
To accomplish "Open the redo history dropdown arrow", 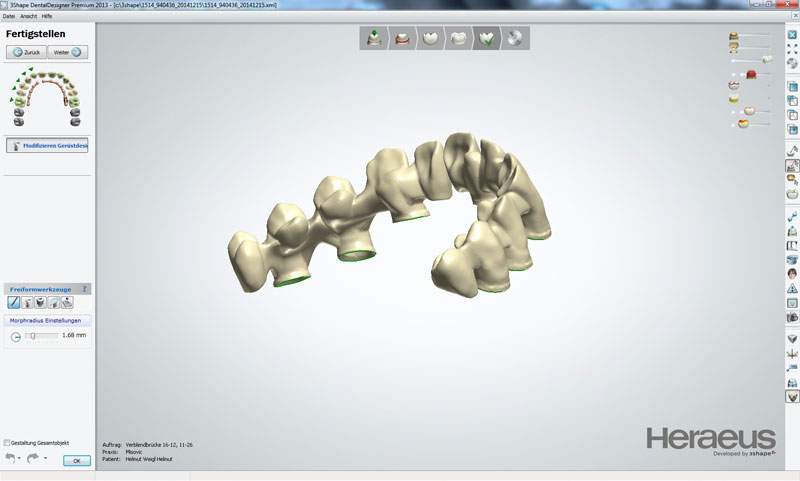I will coord(45,459).
